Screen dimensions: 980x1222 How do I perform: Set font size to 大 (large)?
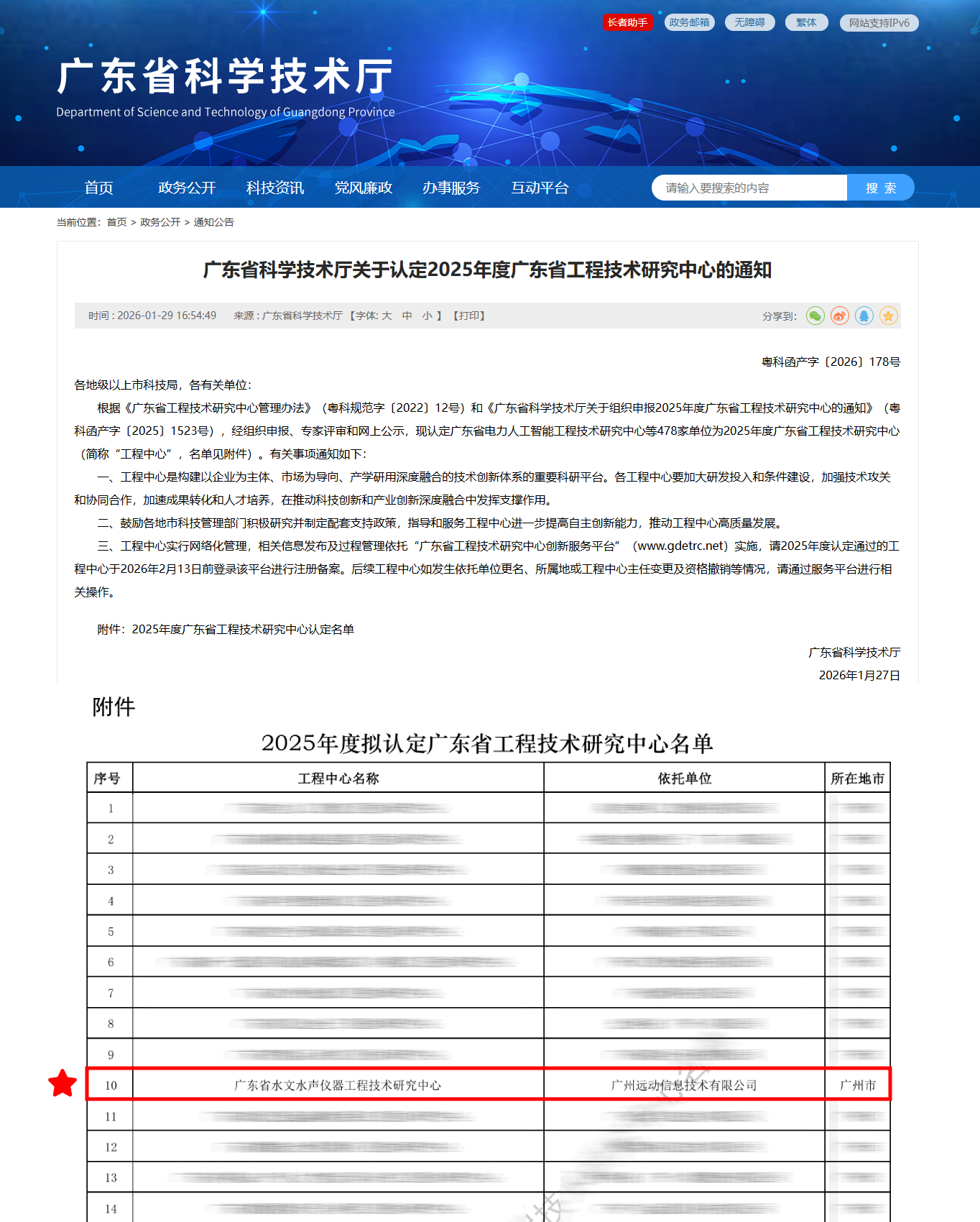(387, 316)
